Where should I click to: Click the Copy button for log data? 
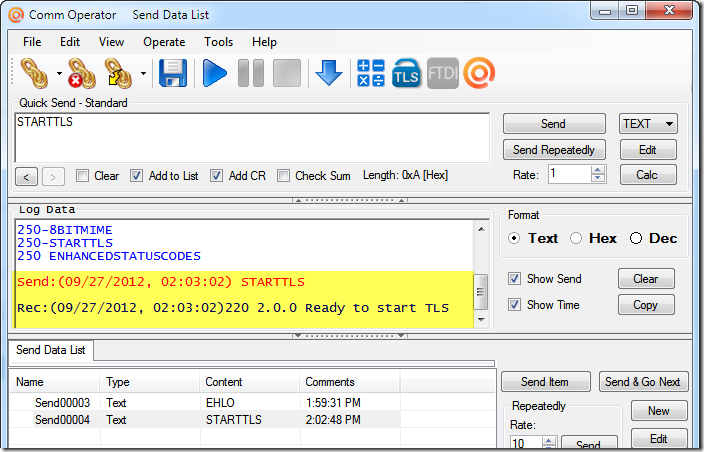click(646, 305)
